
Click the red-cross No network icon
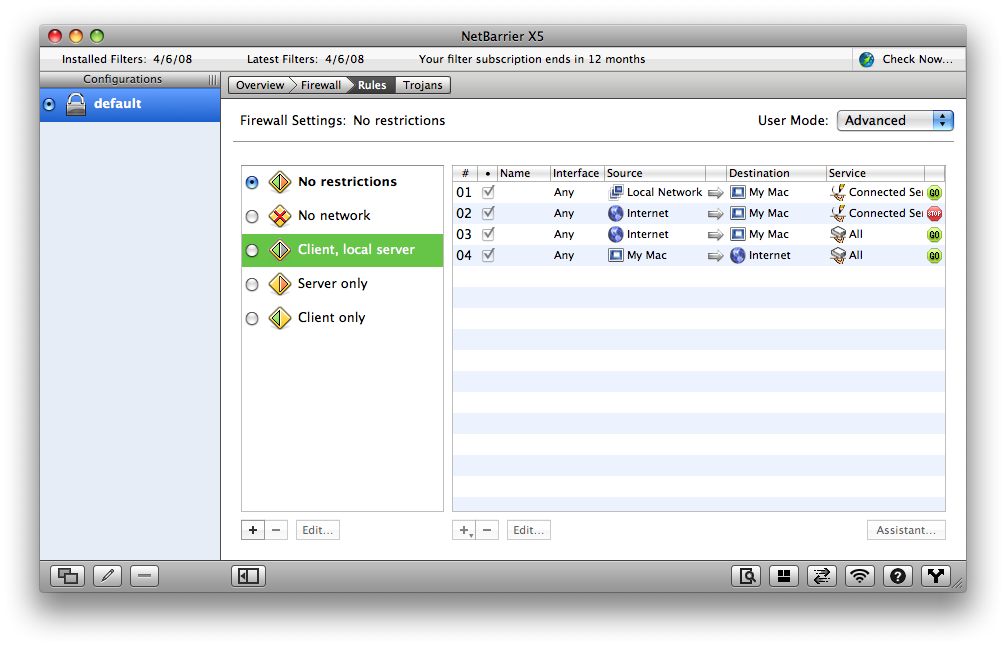(x=280, y=216)
